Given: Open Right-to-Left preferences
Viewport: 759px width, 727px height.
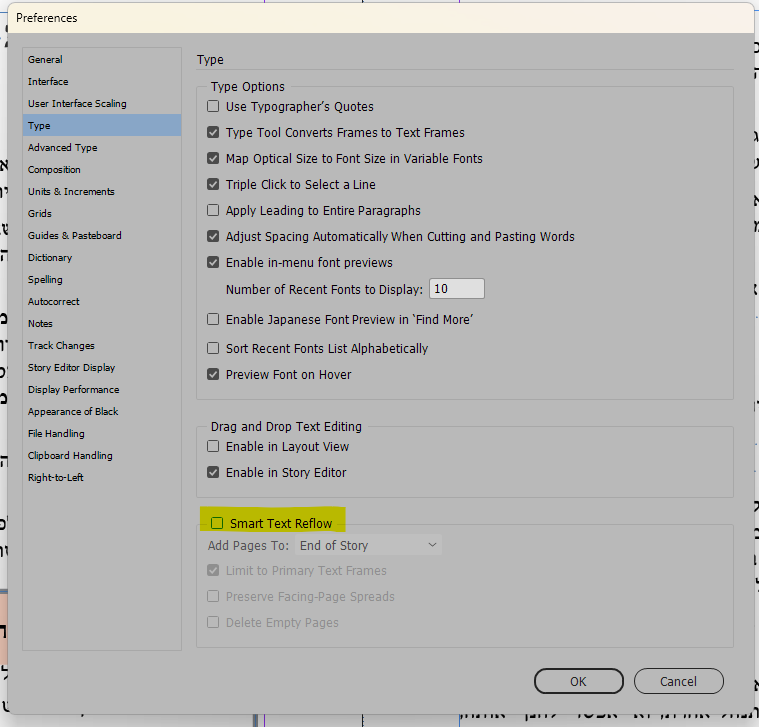Looking at the screenshot, I should pos(102,478).
